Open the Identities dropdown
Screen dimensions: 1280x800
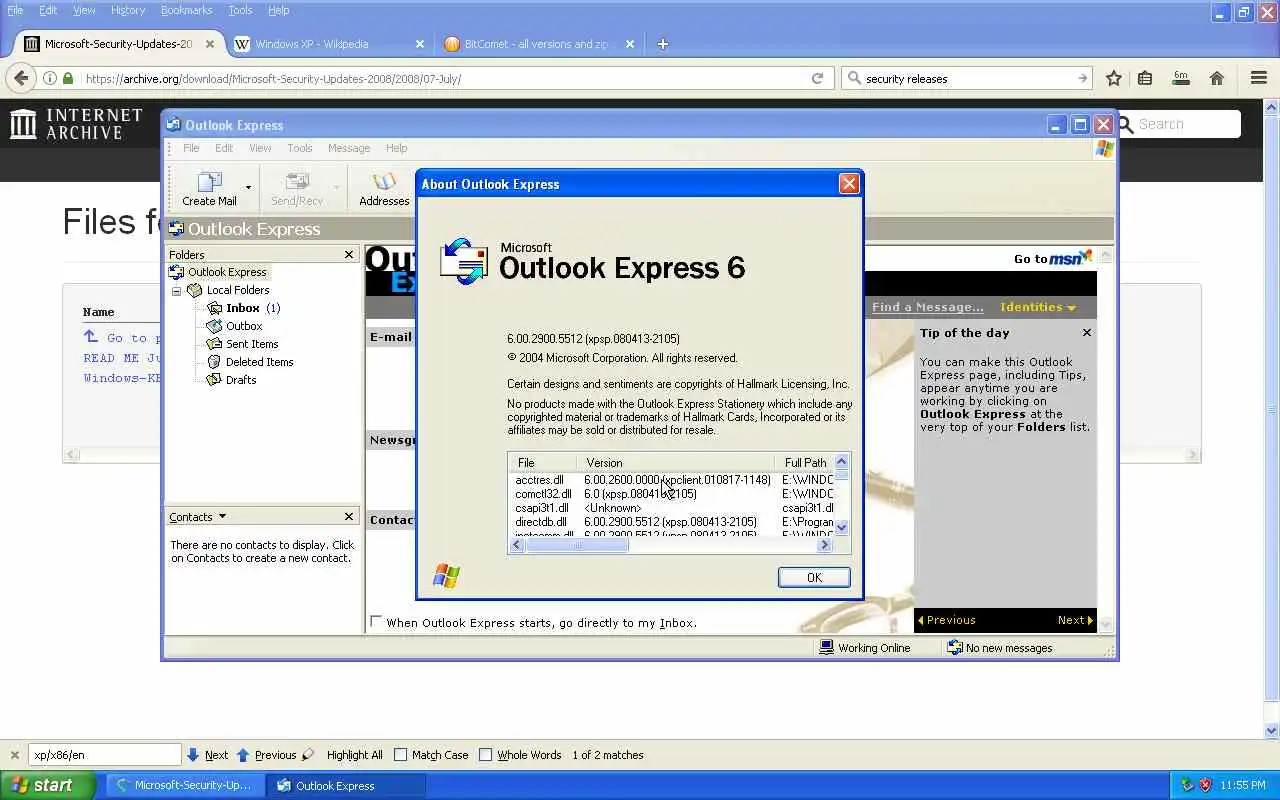tap(1038, 307)
